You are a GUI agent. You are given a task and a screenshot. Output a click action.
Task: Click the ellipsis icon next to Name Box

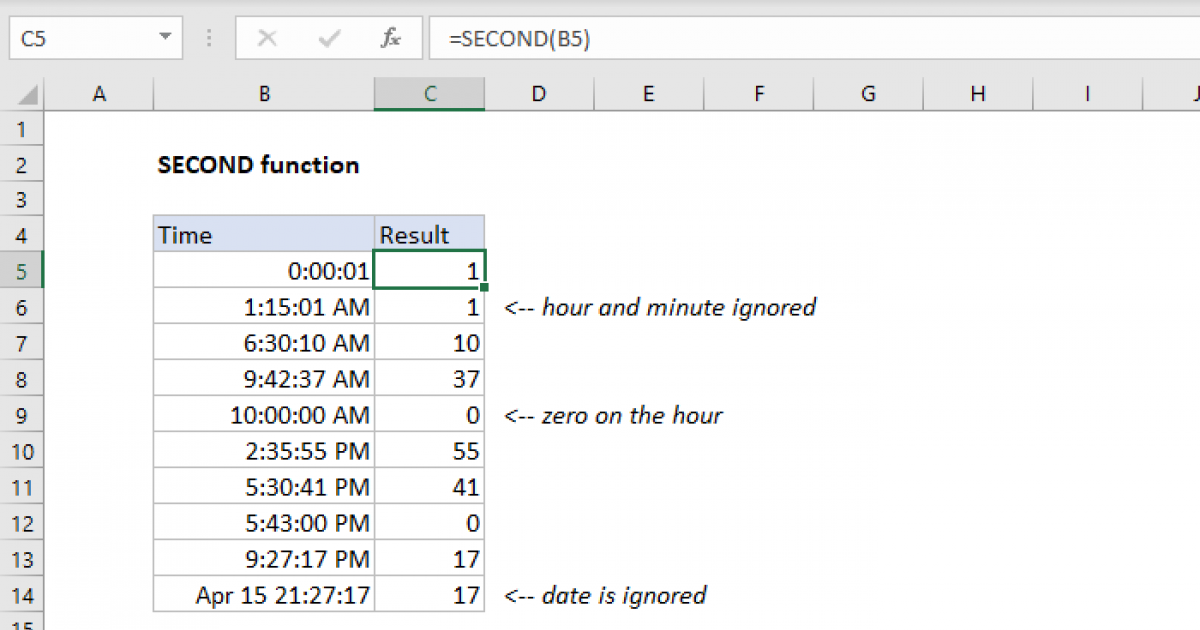208,38
